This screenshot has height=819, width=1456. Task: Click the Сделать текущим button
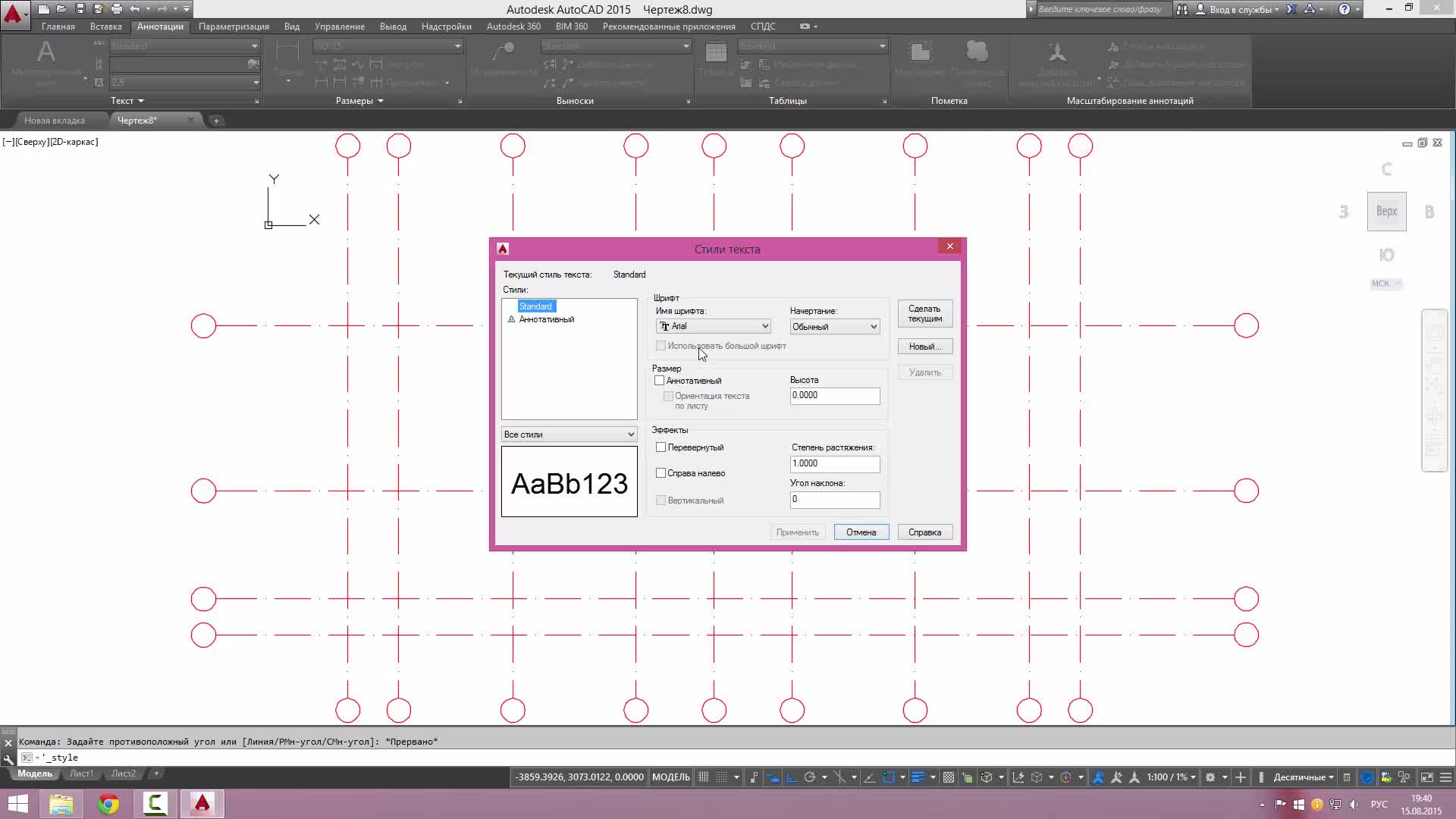coord(924,314)
